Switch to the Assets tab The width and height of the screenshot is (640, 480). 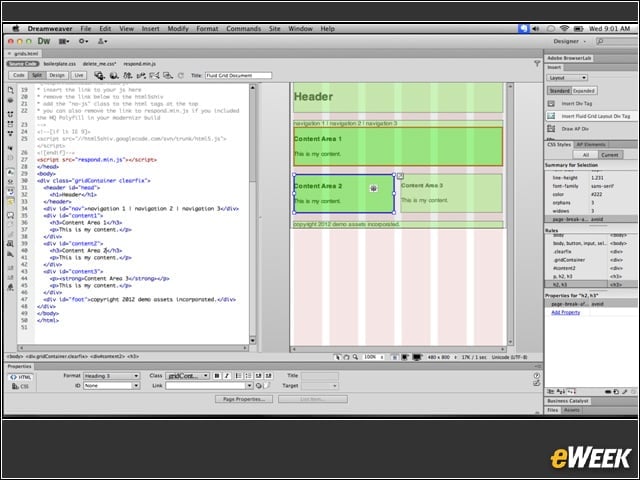coord(571,410)
